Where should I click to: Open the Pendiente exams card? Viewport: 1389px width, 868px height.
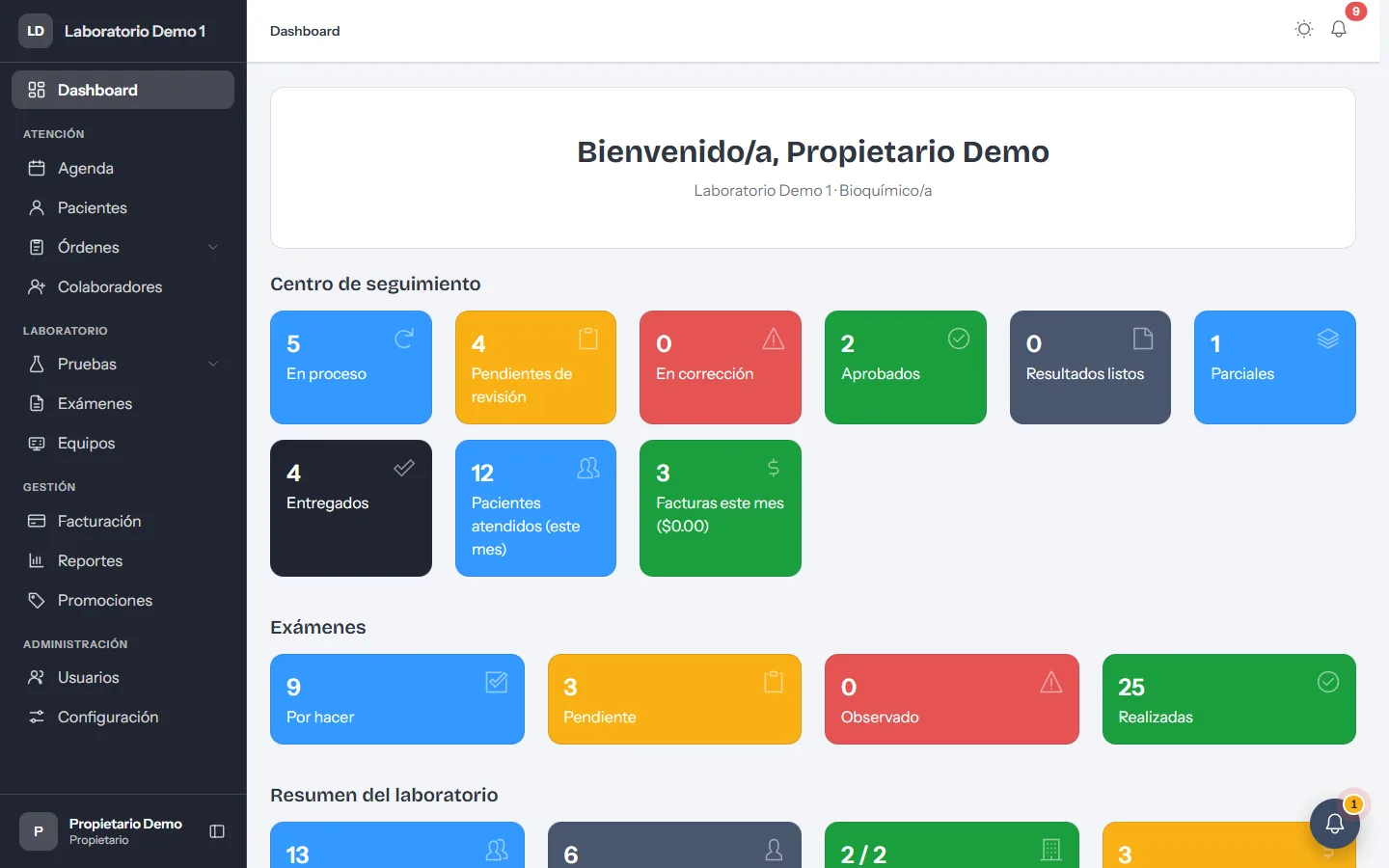pos(674,699)
